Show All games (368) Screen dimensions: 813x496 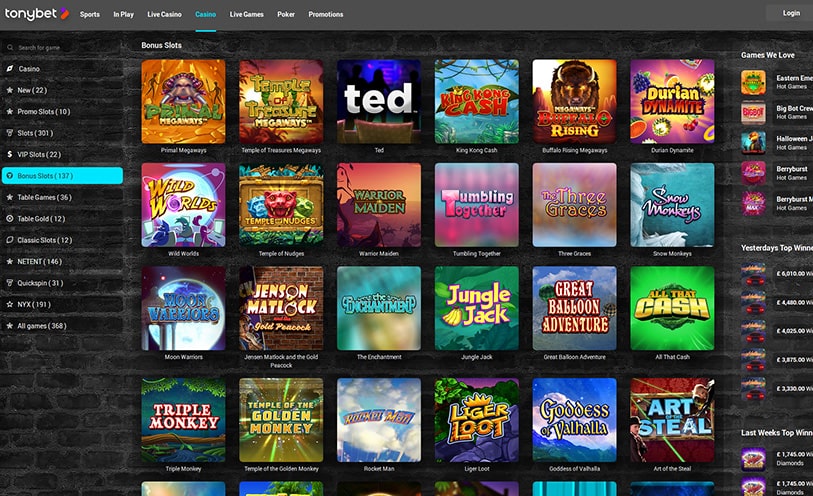[62, 326]
